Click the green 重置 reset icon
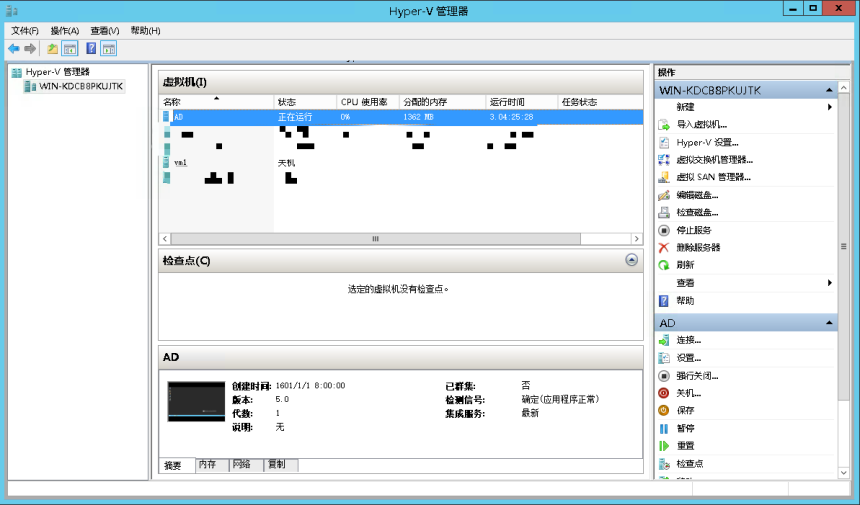Screen dimensions: 860x505 coord(664,446)
